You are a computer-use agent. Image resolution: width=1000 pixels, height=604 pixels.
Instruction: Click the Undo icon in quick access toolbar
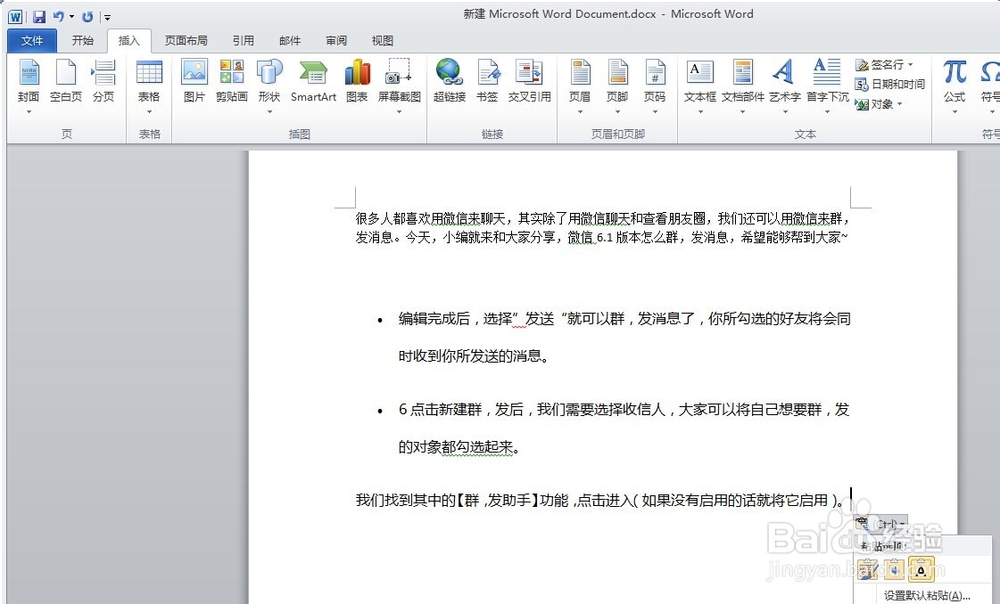pos(58,17)
